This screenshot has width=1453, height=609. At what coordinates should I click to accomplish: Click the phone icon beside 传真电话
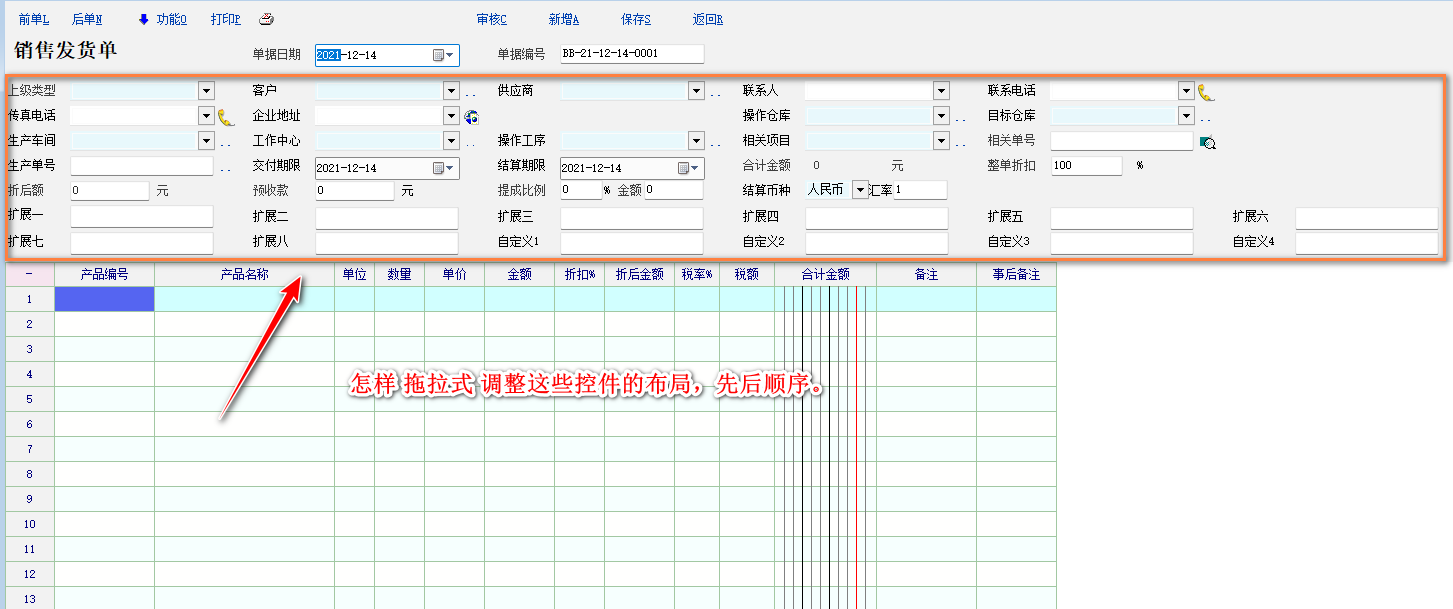coord(226,117)
